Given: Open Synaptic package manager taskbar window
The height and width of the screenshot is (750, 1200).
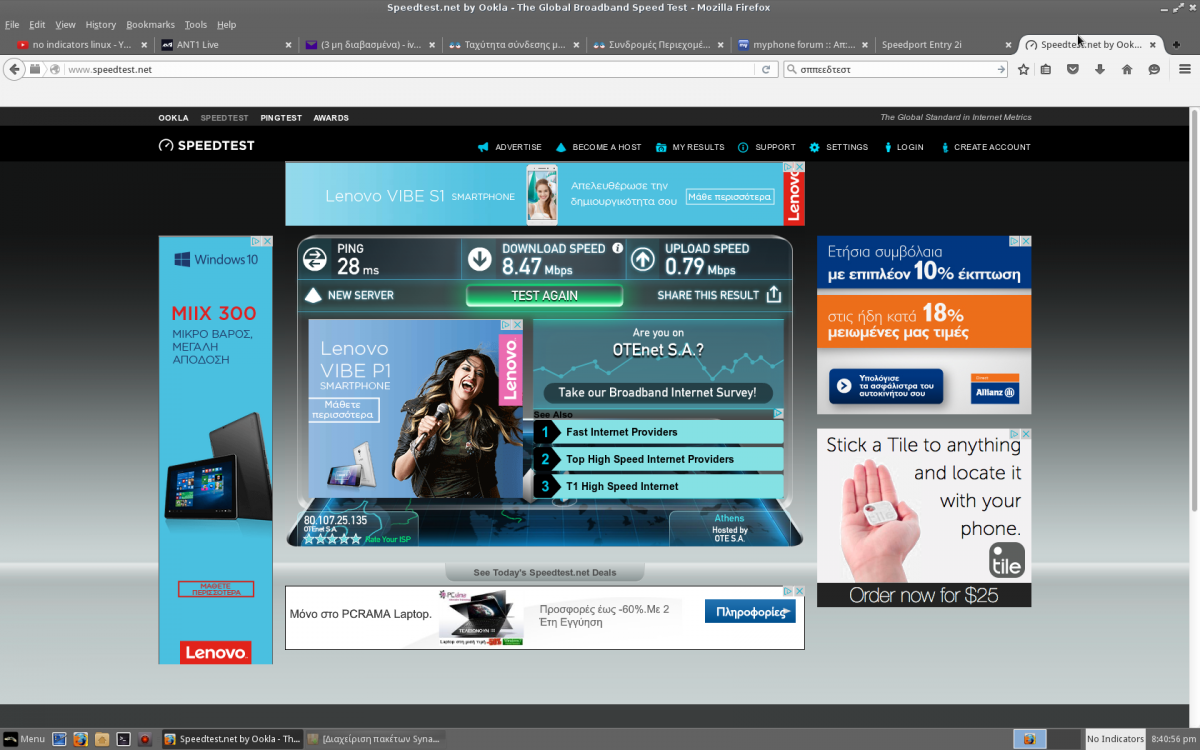Looking at the screenshot, I should pyautogui.click(x=373, y=739).
